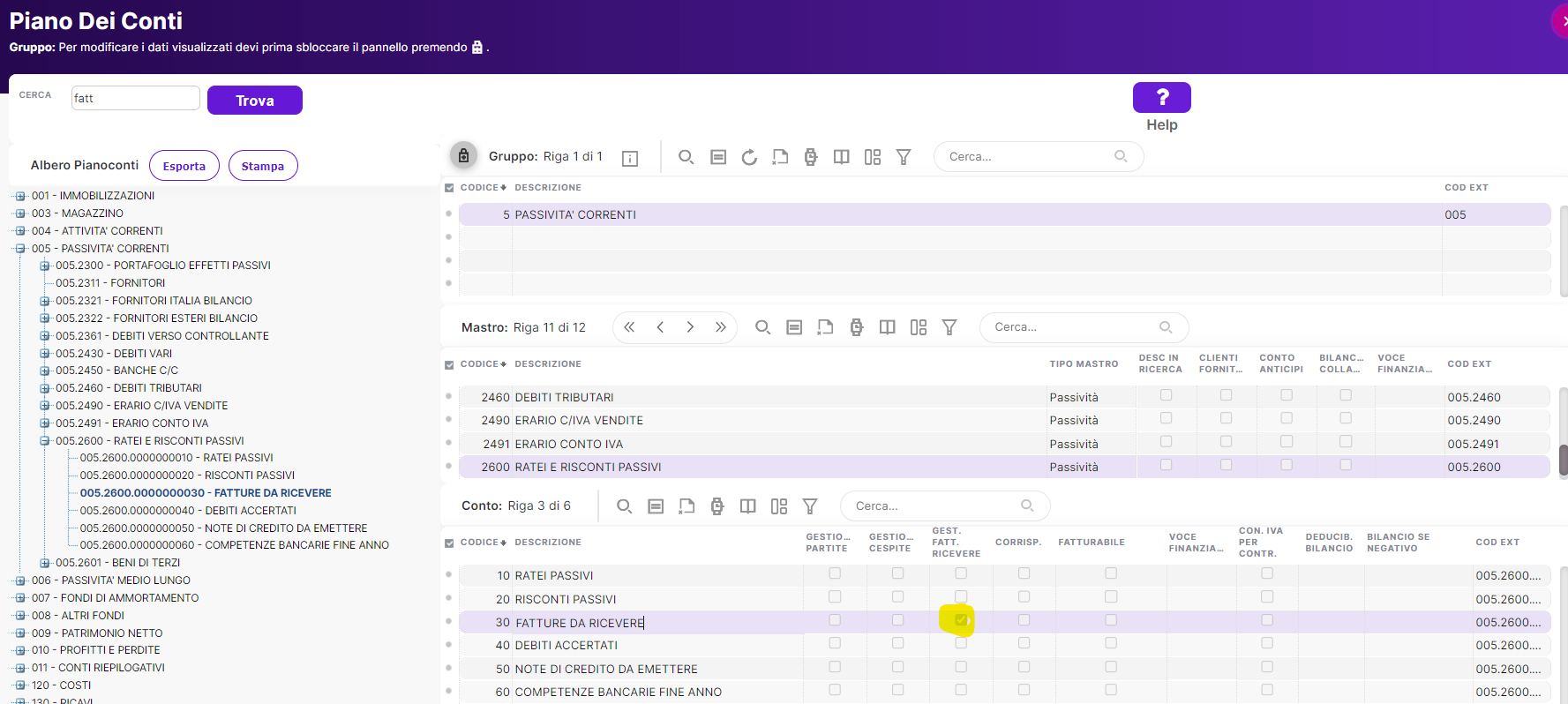Check GESTIO. PARTITE for RATEI PASSIVI row
This screenshot has width=1568, height=704.
[835, 573]
